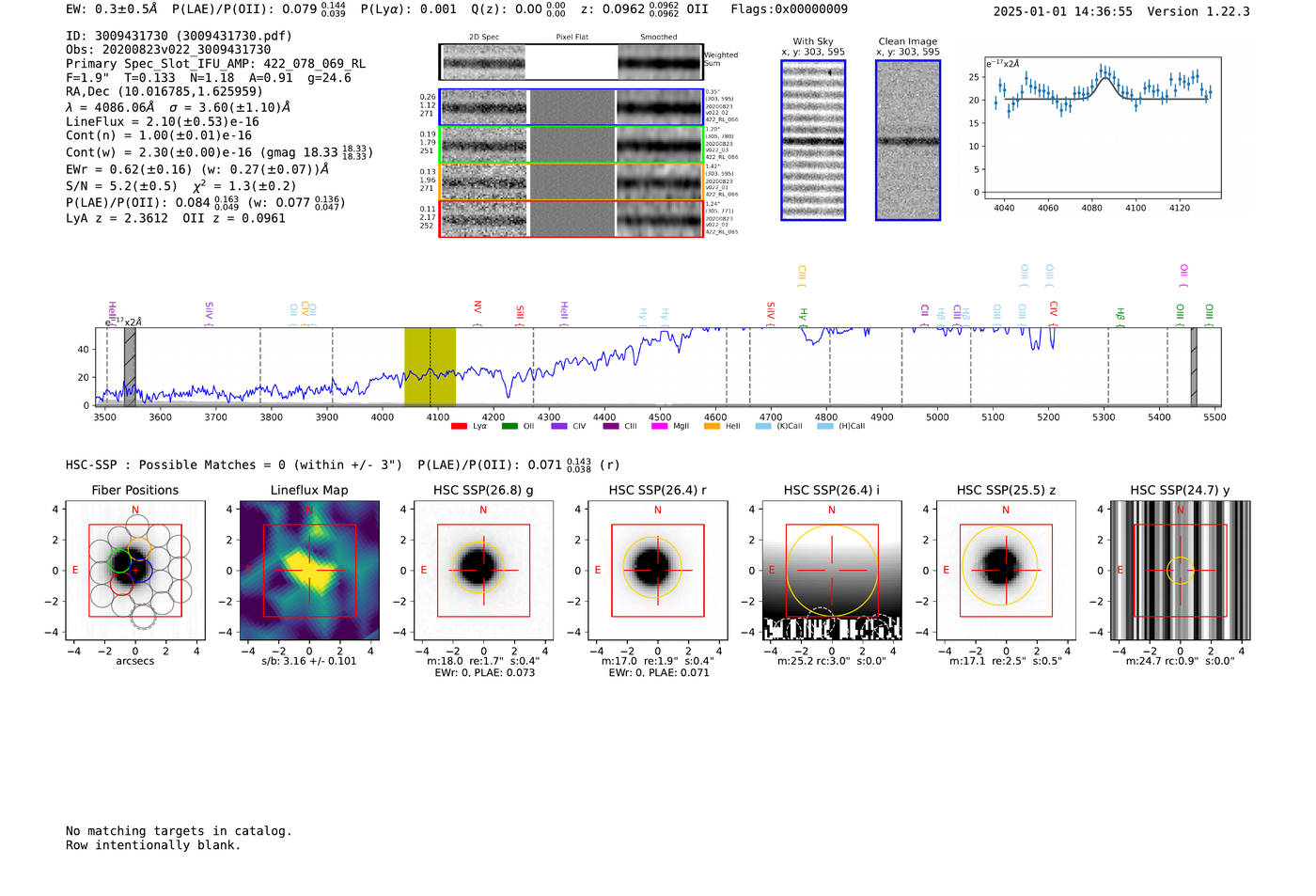Click the RA,Dec coordinates line
Image resolution: width=1316 pixels, height=896 pixels.
(164, 91)
